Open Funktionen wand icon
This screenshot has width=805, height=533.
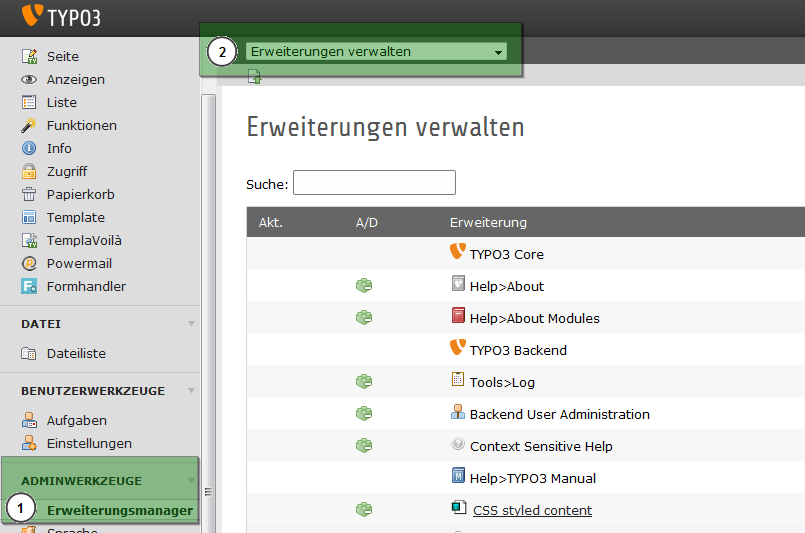(x=29, y=125)
